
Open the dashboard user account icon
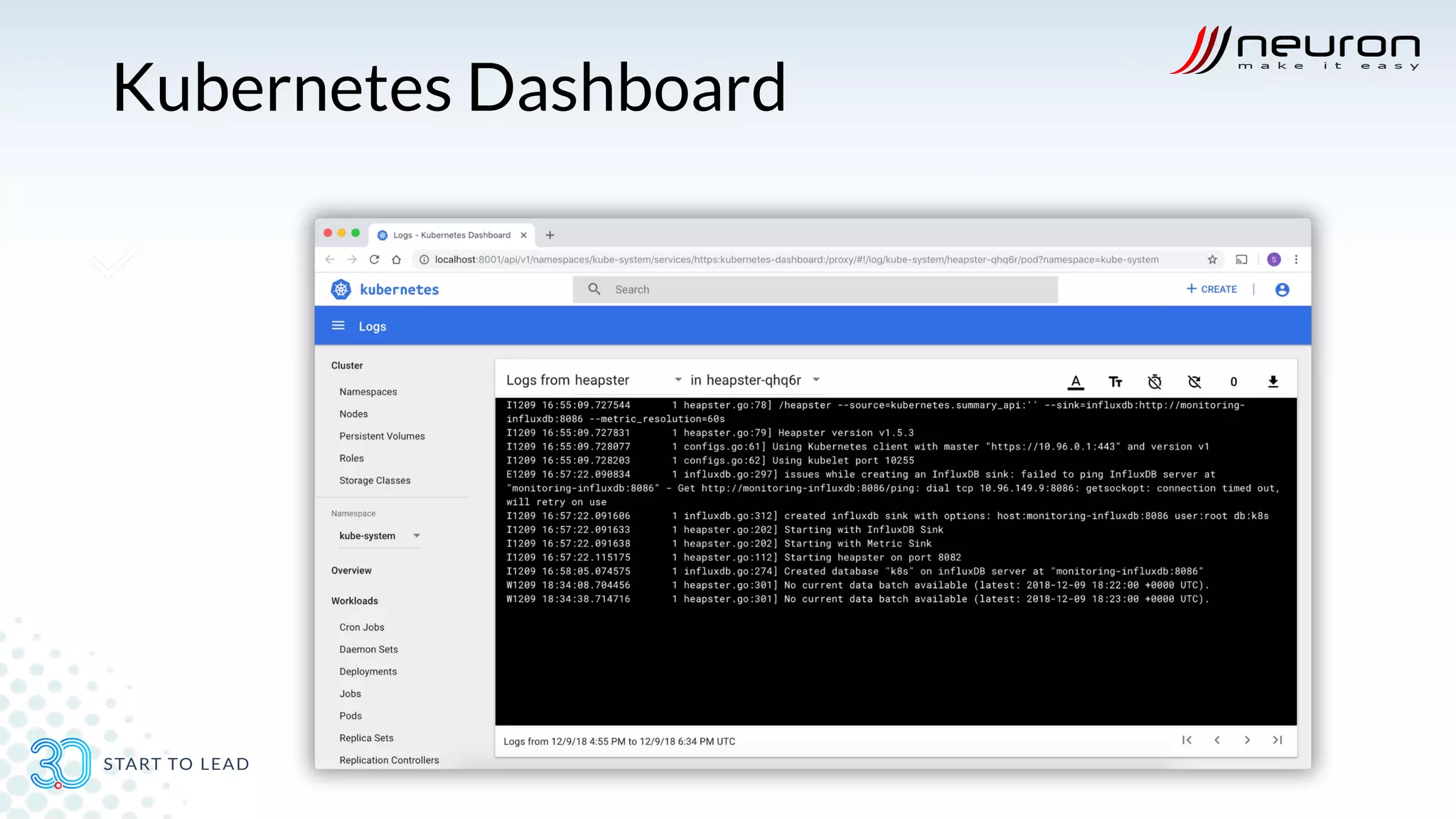point(1283,289)
